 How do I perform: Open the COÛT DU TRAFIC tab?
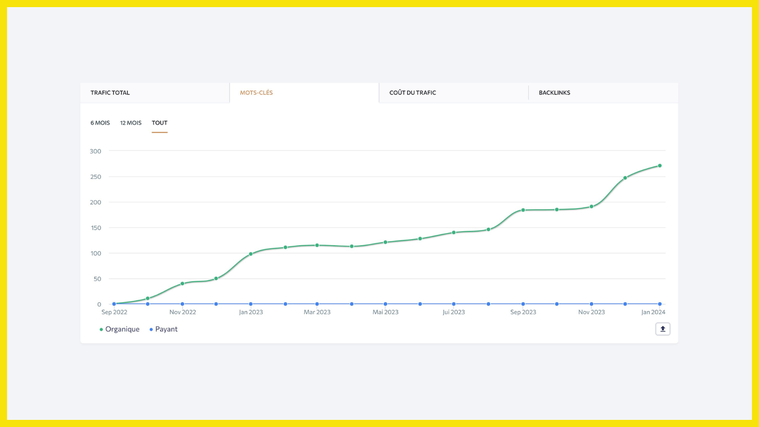[x=412, y=93]
